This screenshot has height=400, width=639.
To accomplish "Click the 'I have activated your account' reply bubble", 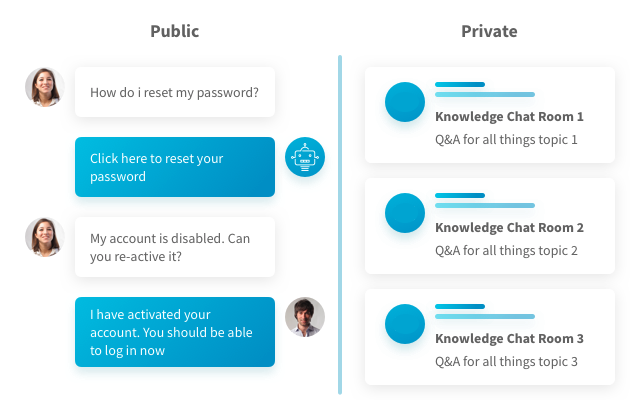I will point(174,332).
